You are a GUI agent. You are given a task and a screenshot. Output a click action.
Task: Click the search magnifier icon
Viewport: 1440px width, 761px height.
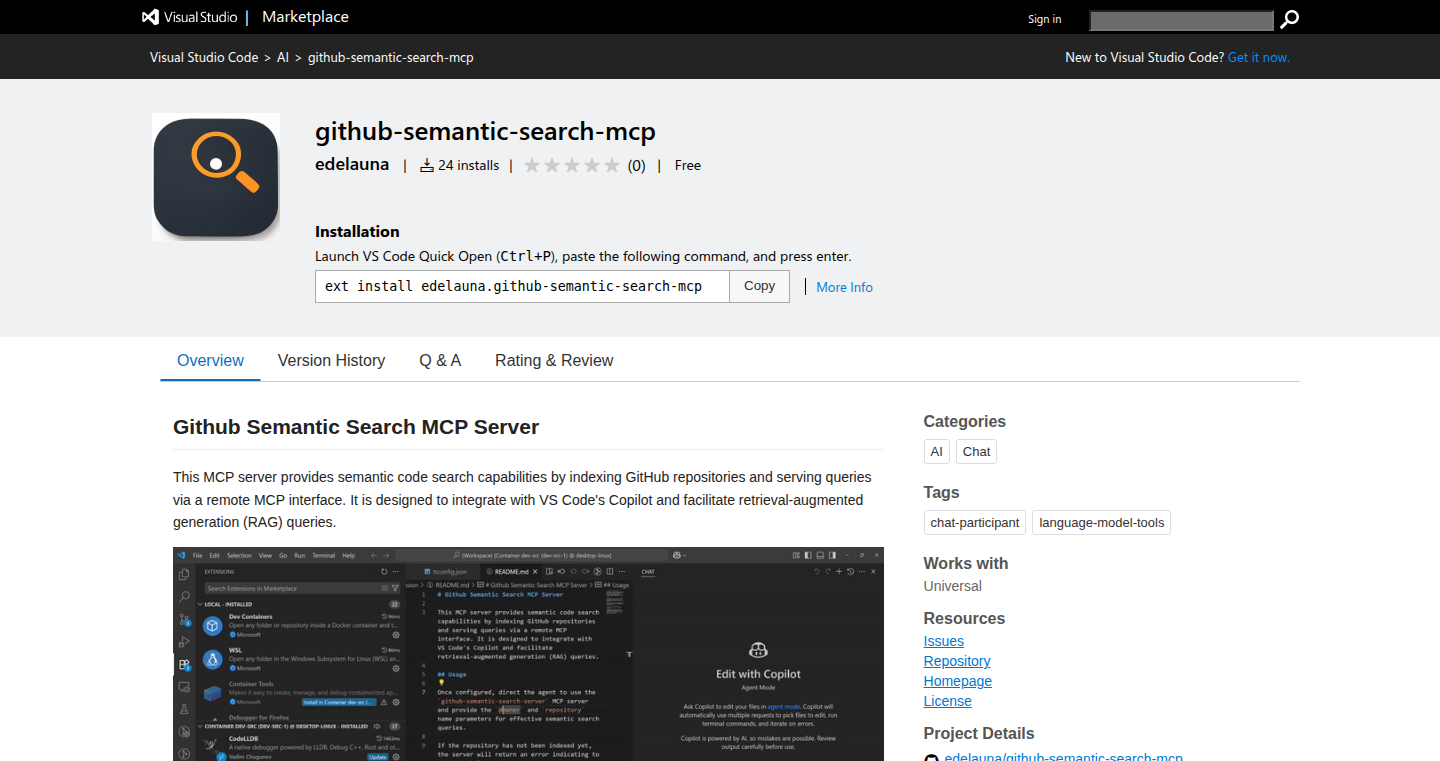pyautogui.click(x=1290, y=19)
